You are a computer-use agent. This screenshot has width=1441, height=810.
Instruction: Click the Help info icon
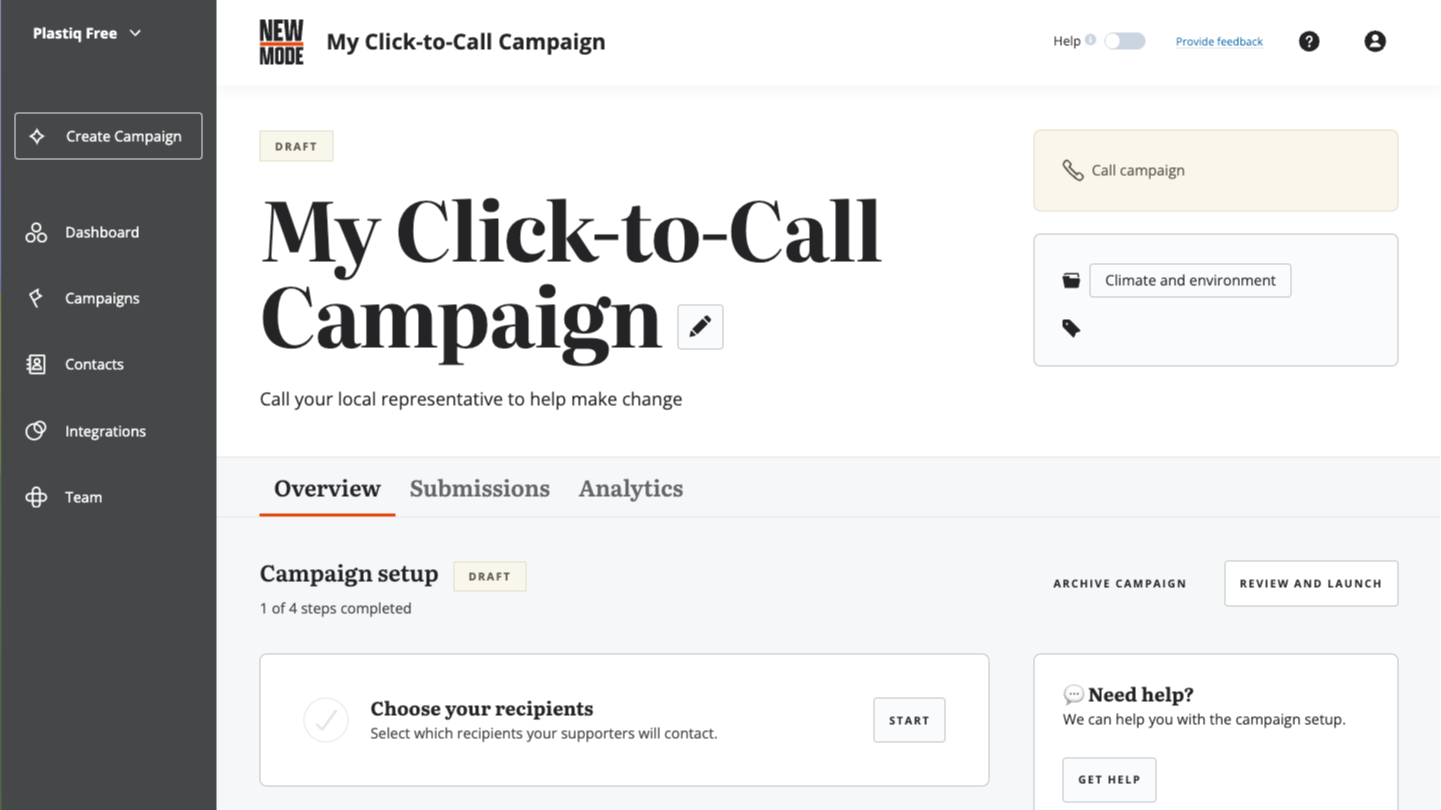1091,40
